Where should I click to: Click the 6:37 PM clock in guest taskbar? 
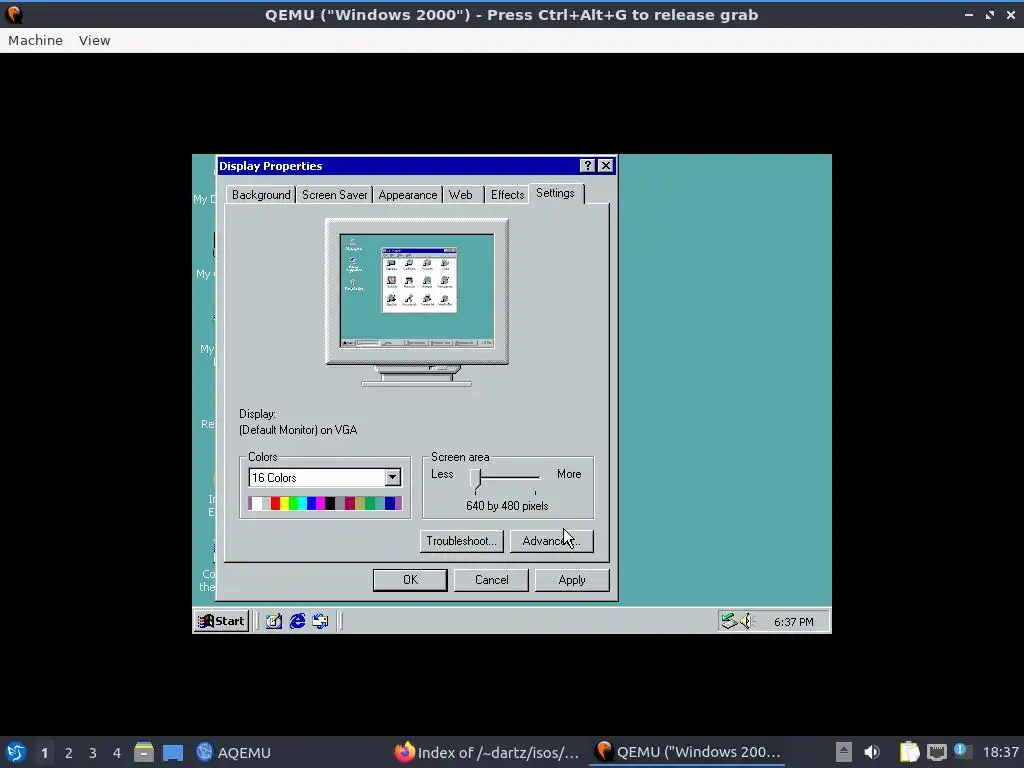793,622
